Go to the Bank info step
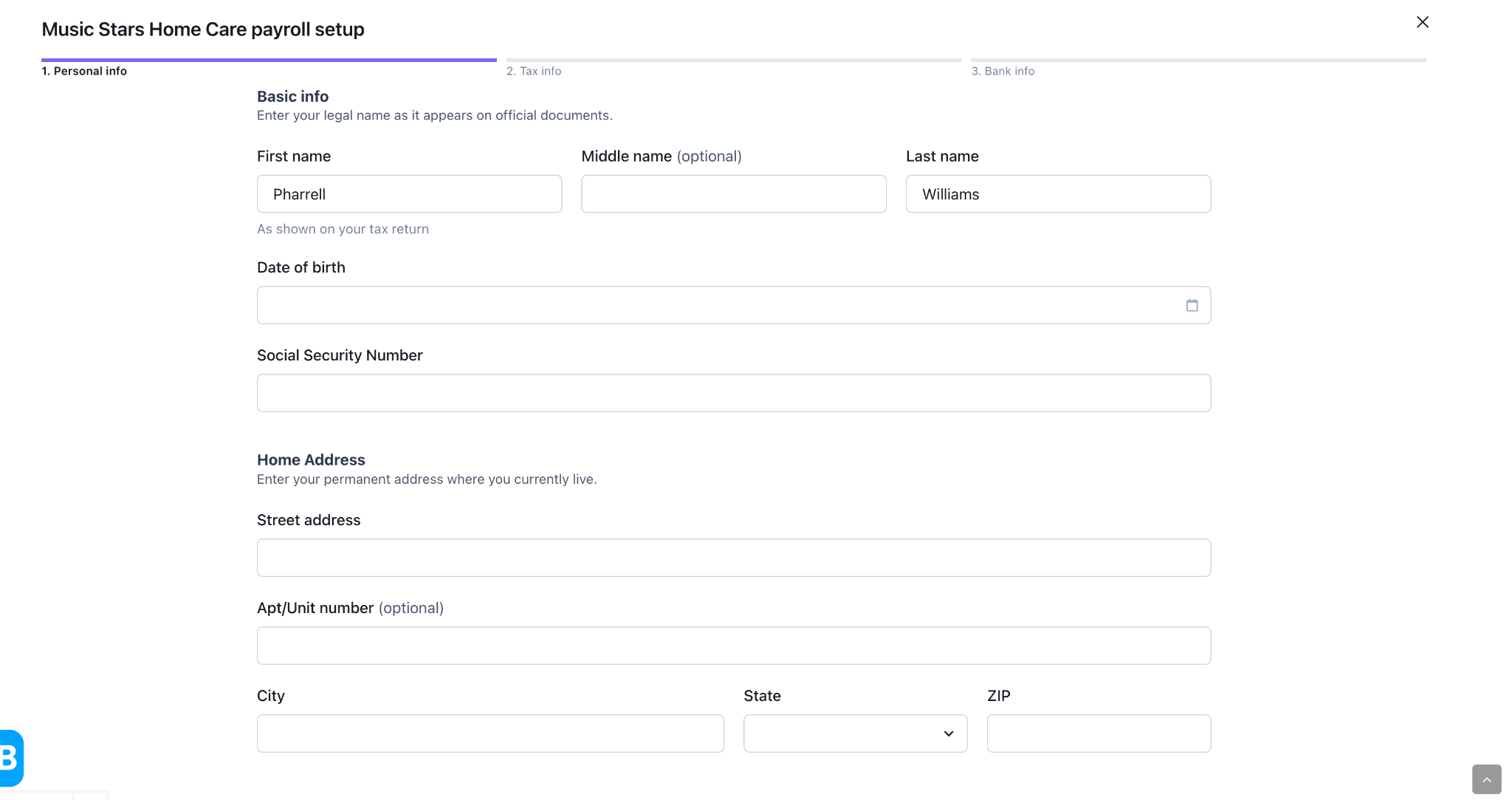Screen dimensions: 1512x800 click(x=1003, y=71)
